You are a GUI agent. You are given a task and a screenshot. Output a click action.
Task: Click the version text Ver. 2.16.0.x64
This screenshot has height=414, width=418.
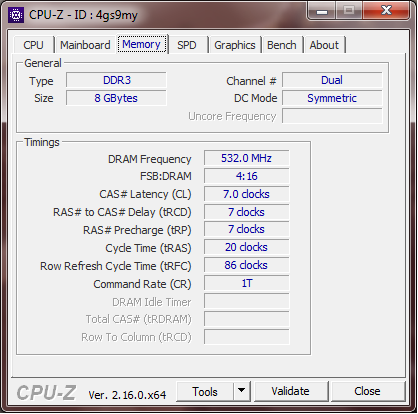point(127,395)
